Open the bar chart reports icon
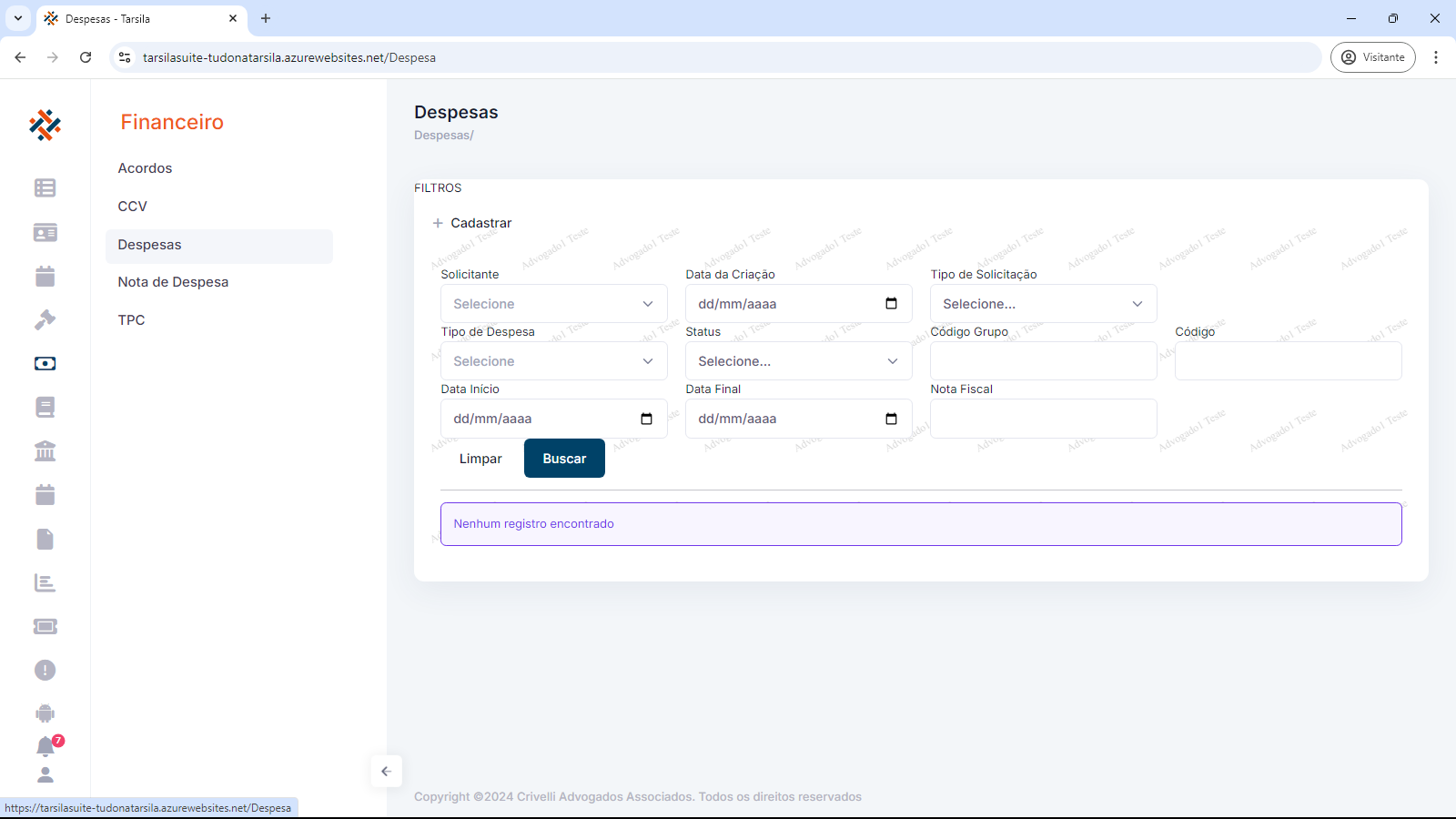The height and width of the screenshot is (819, 1456). tap(45, 583)
